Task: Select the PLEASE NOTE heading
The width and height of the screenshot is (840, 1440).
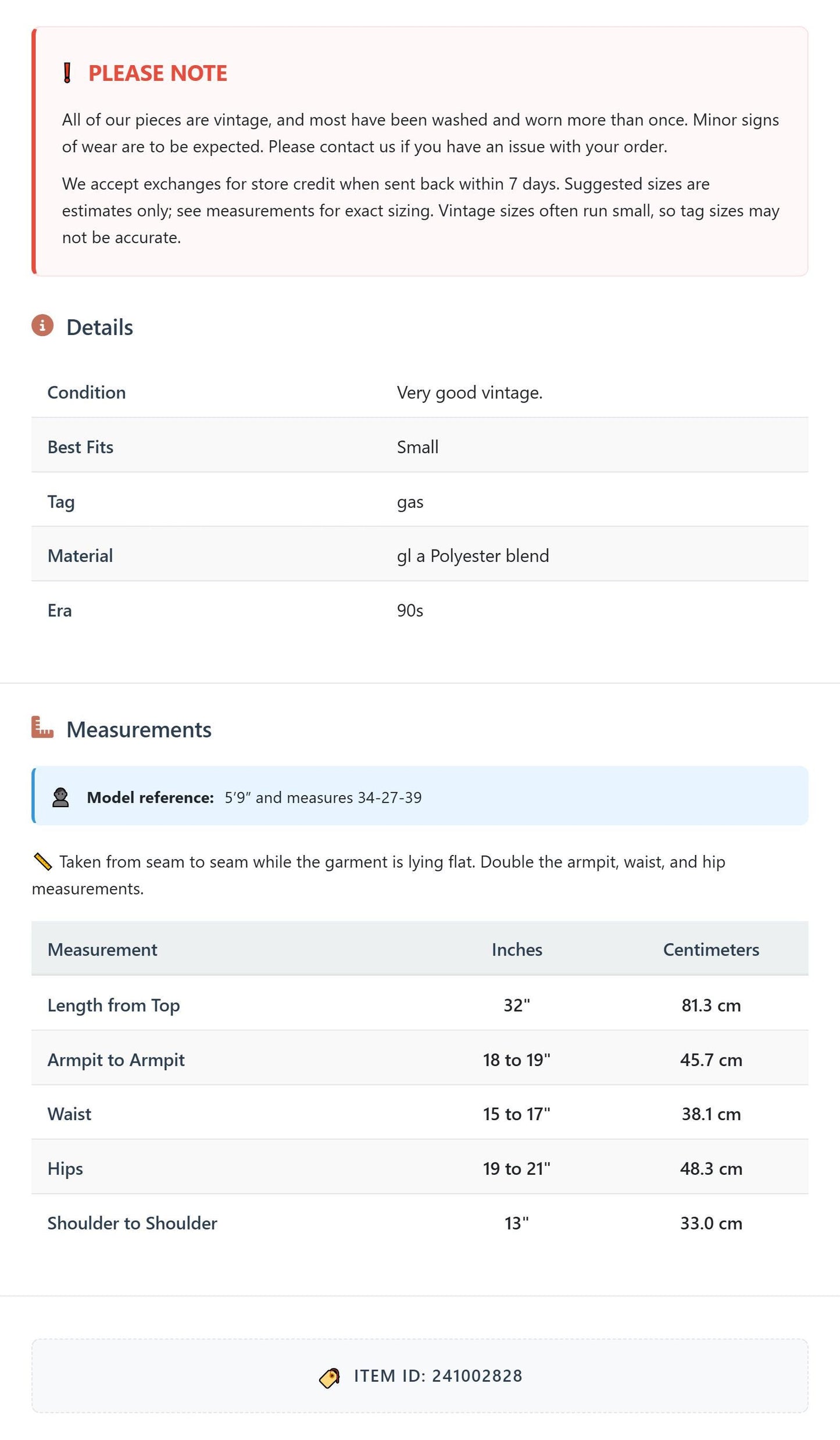Action: (158, 73)
